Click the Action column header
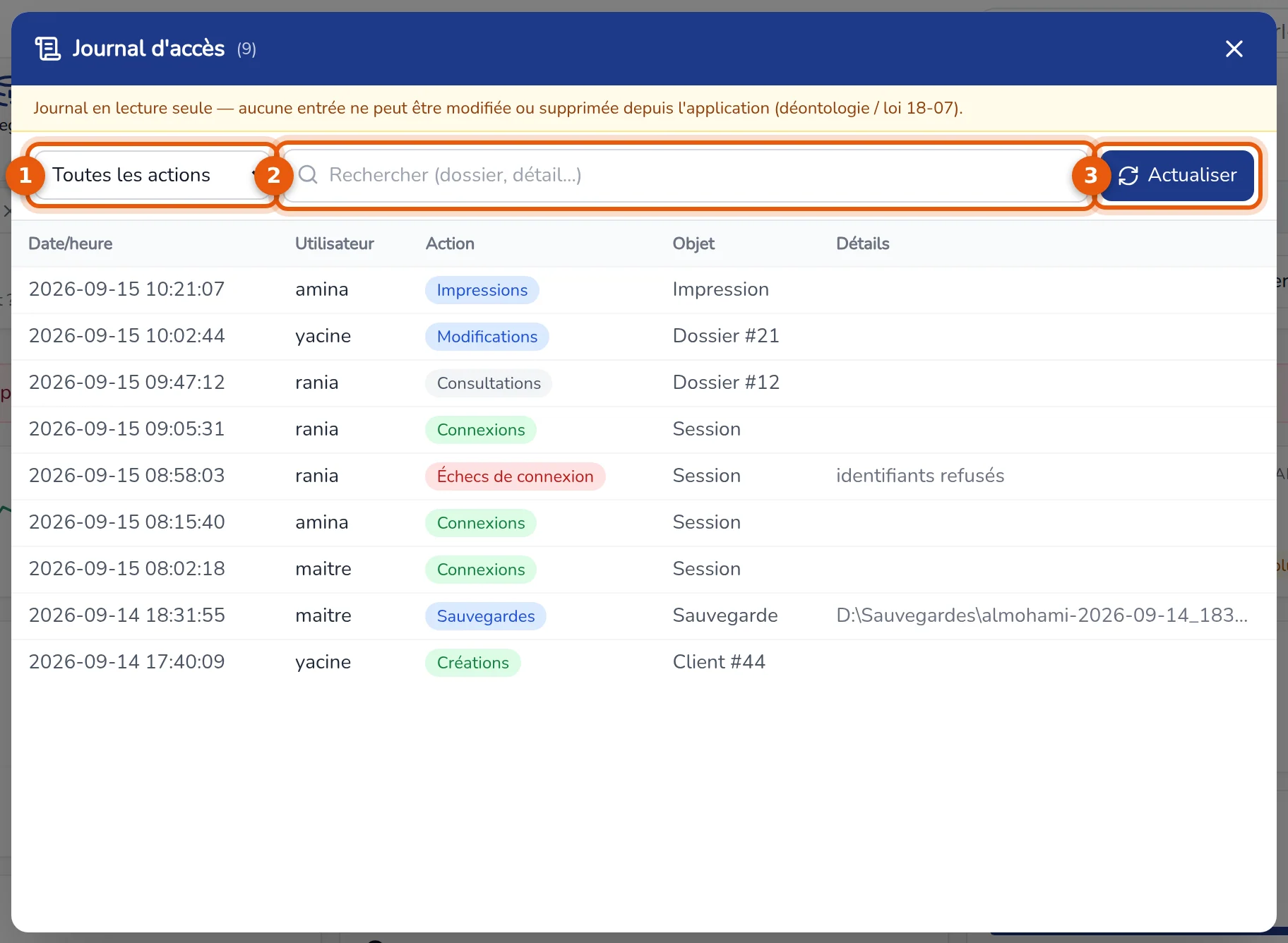This screenshot has width=1288, height=943. point(450,244)
